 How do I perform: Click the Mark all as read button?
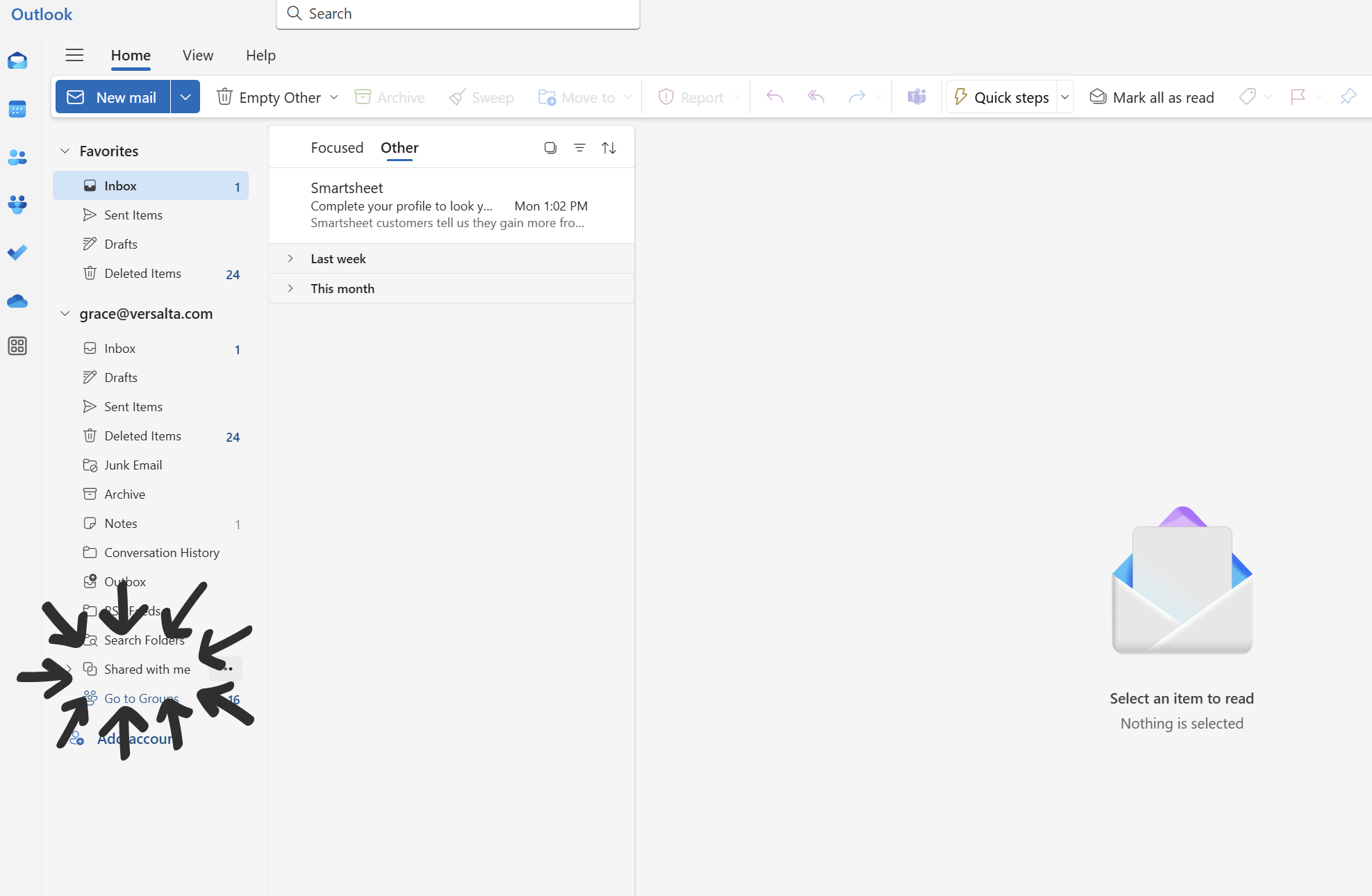pos(1152,97)
